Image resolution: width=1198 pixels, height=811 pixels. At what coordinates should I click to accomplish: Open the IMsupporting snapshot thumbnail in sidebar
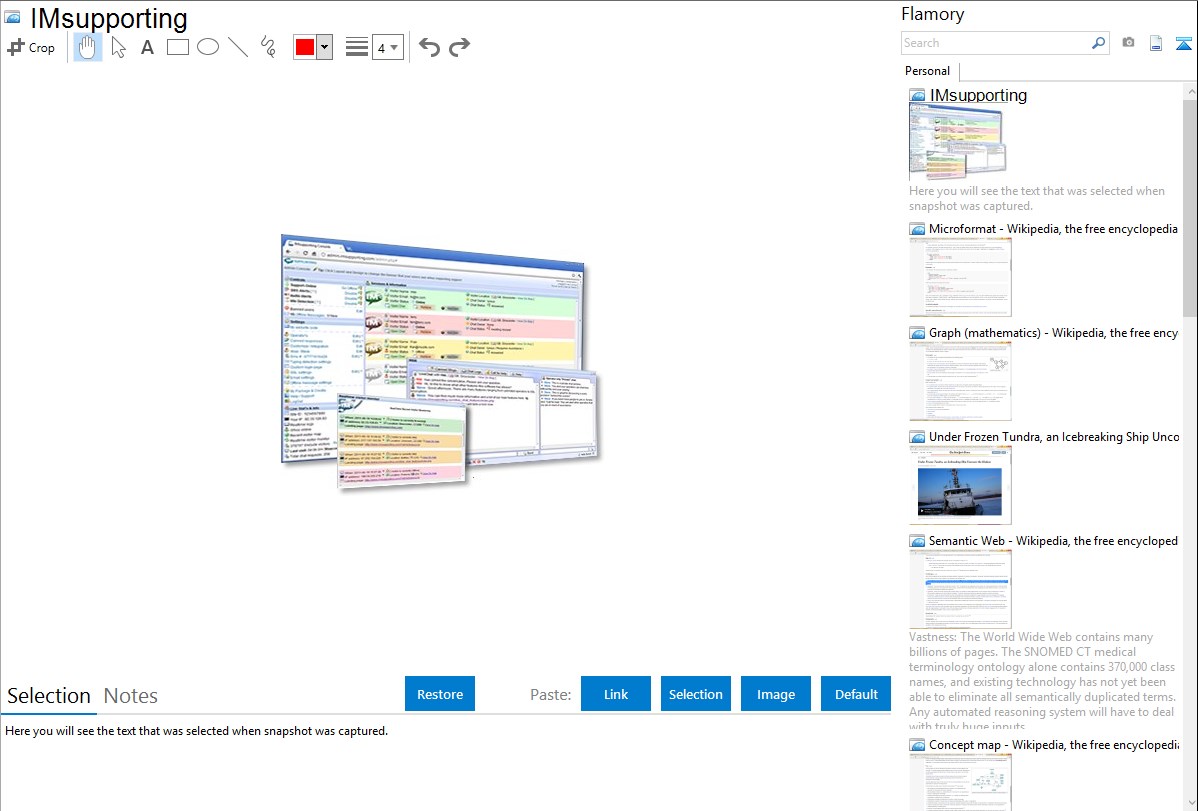point(958,142)
